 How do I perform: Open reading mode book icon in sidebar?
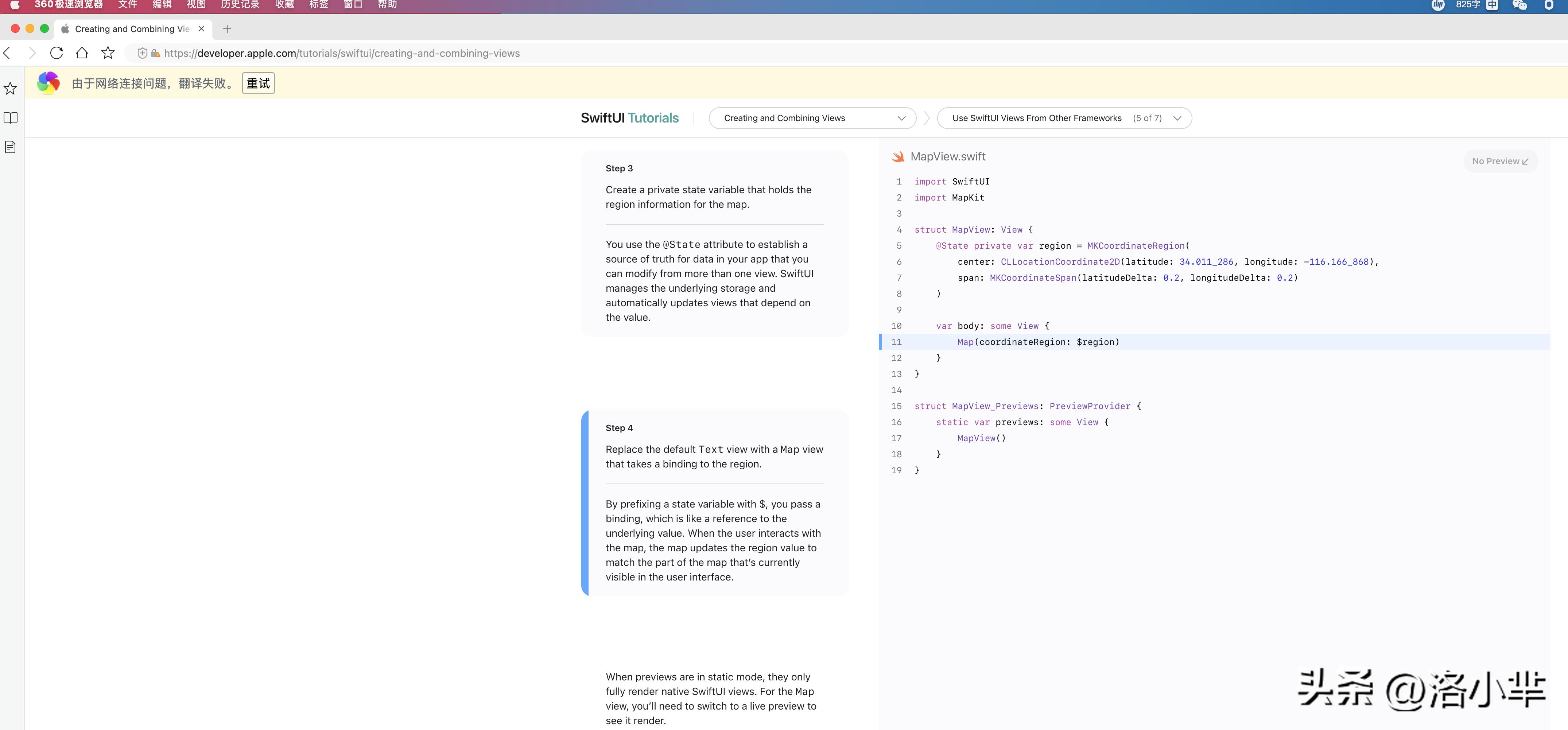pyautogui.click(x=10, y=117)
